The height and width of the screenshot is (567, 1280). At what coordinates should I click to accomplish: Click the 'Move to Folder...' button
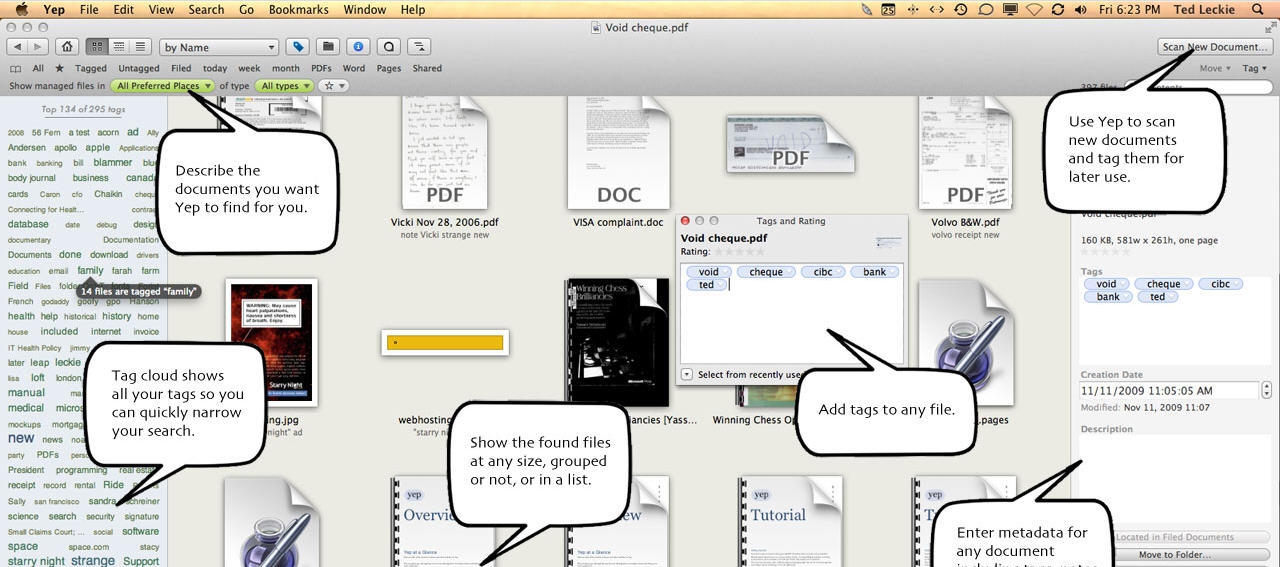1174,555
